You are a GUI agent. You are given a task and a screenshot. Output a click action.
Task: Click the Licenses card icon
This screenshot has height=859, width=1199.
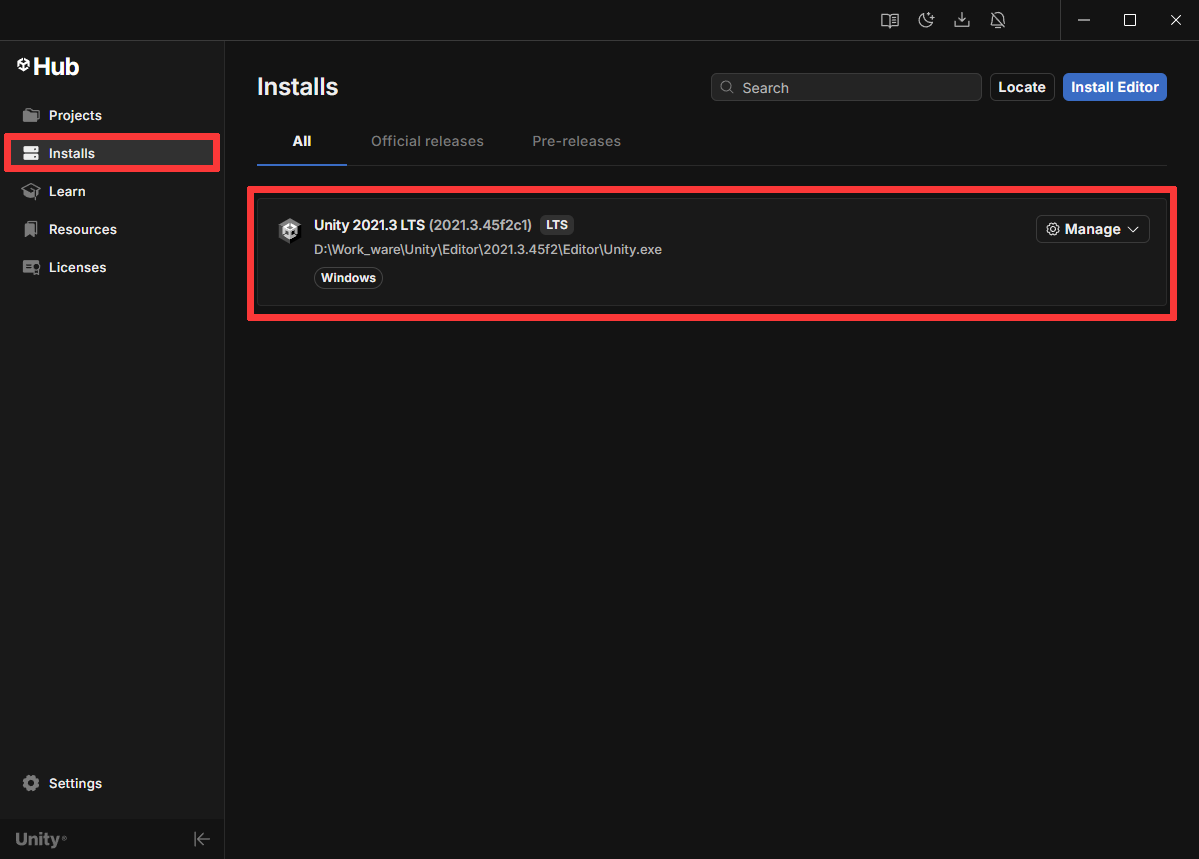pyautogui.click(x=31, y=267)
